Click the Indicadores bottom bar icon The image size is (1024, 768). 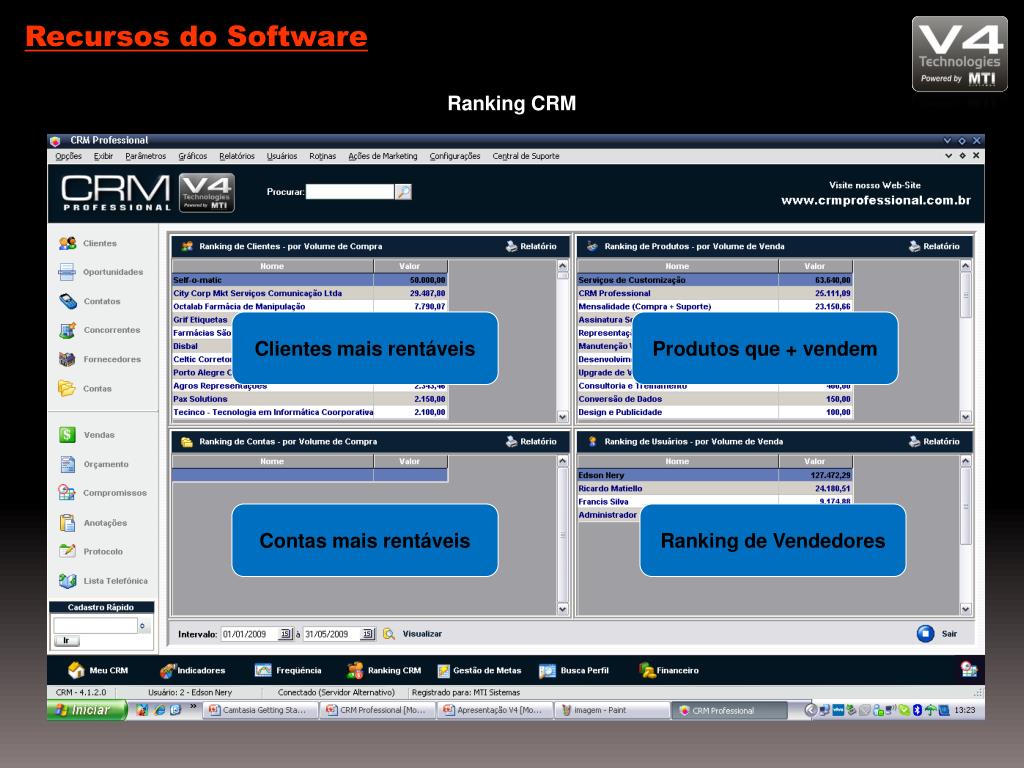168,670
